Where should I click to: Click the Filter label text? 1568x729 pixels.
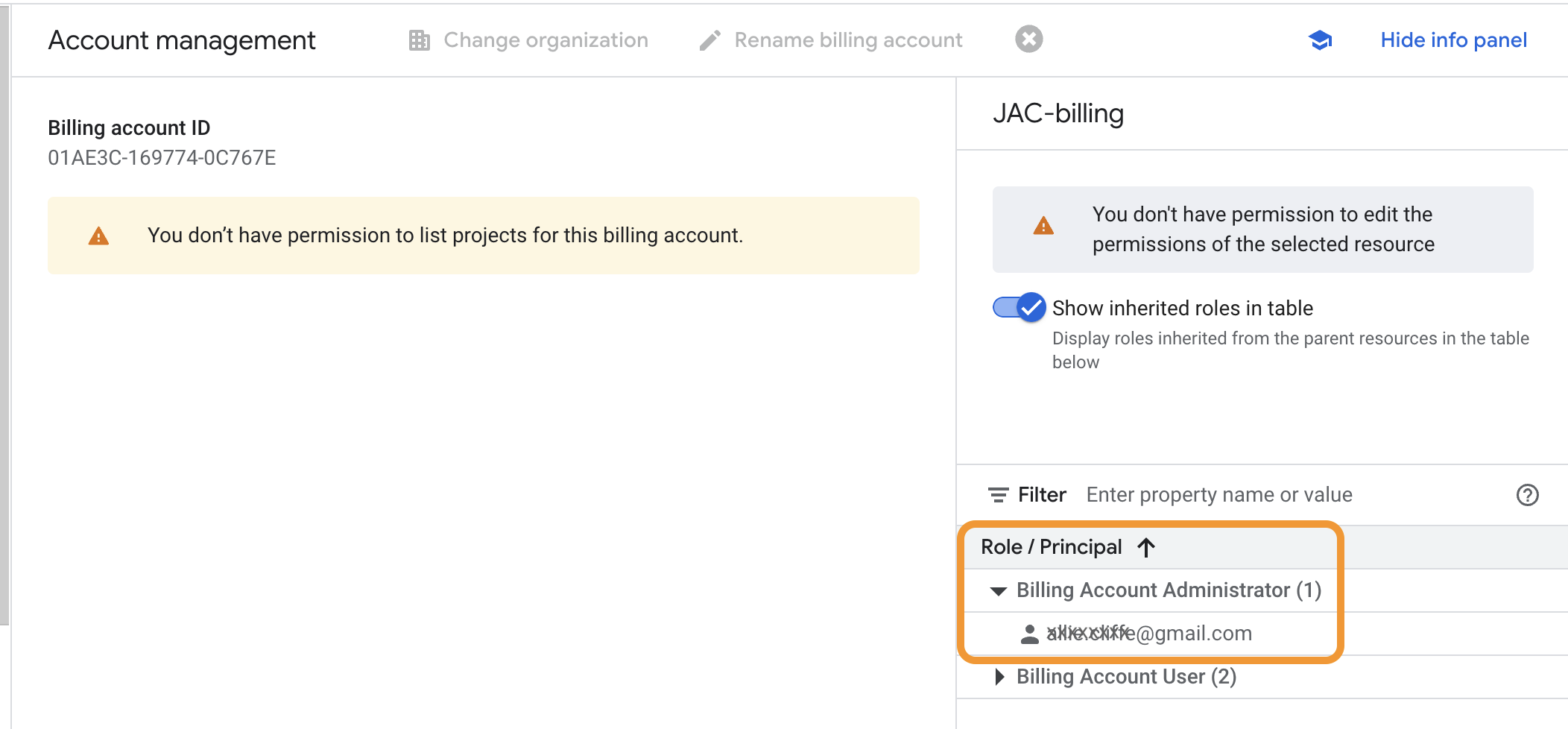pyautogui.click(x=1042, y=495)
